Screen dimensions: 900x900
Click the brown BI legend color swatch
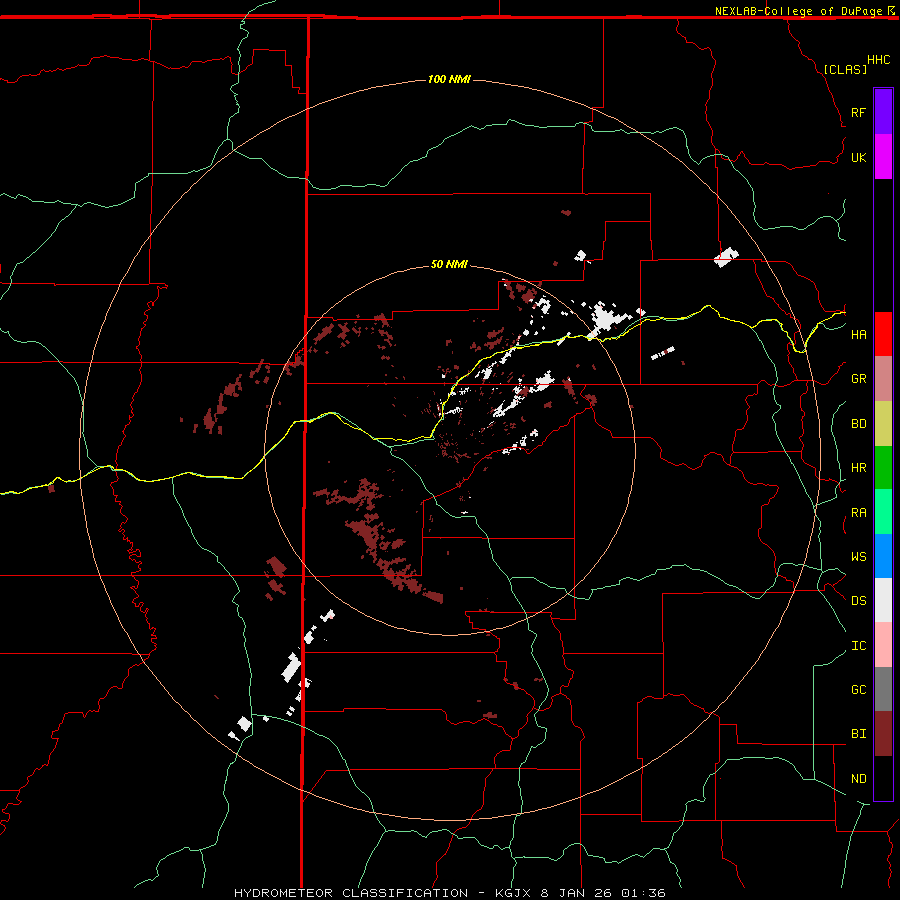883,734
